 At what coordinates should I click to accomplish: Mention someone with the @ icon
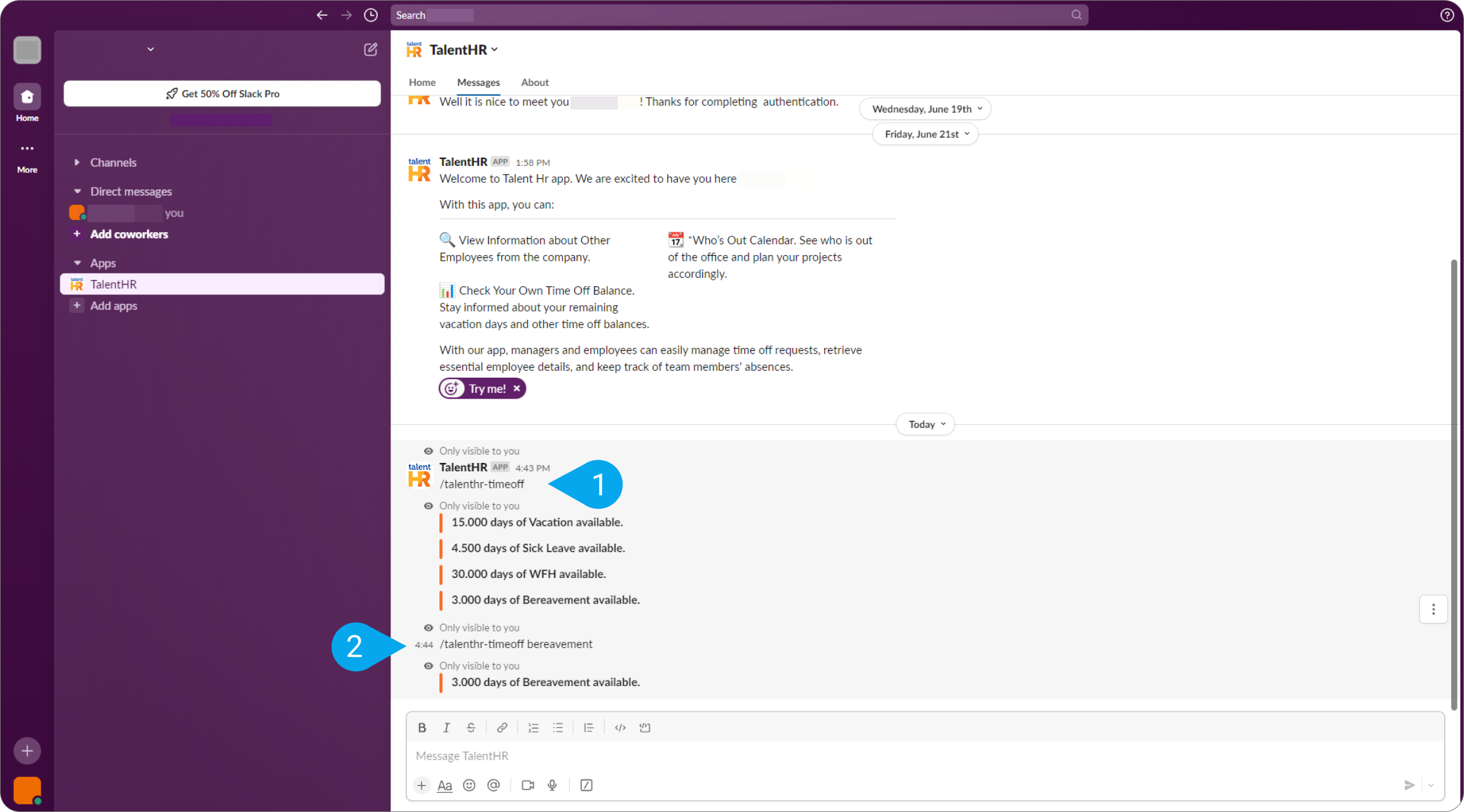coord(494,785)
